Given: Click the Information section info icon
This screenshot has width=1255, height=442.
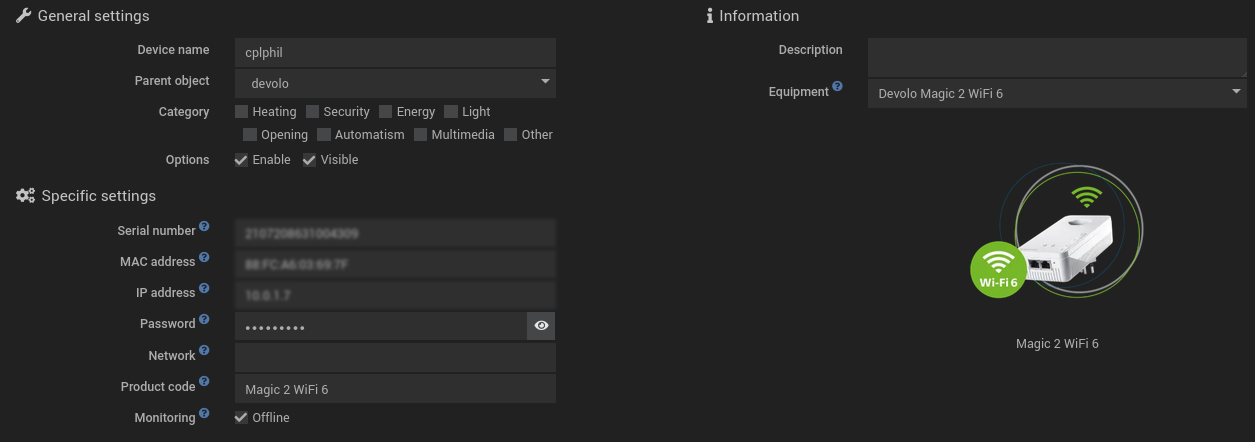Looking at the screenshot, I should [710, 15].
